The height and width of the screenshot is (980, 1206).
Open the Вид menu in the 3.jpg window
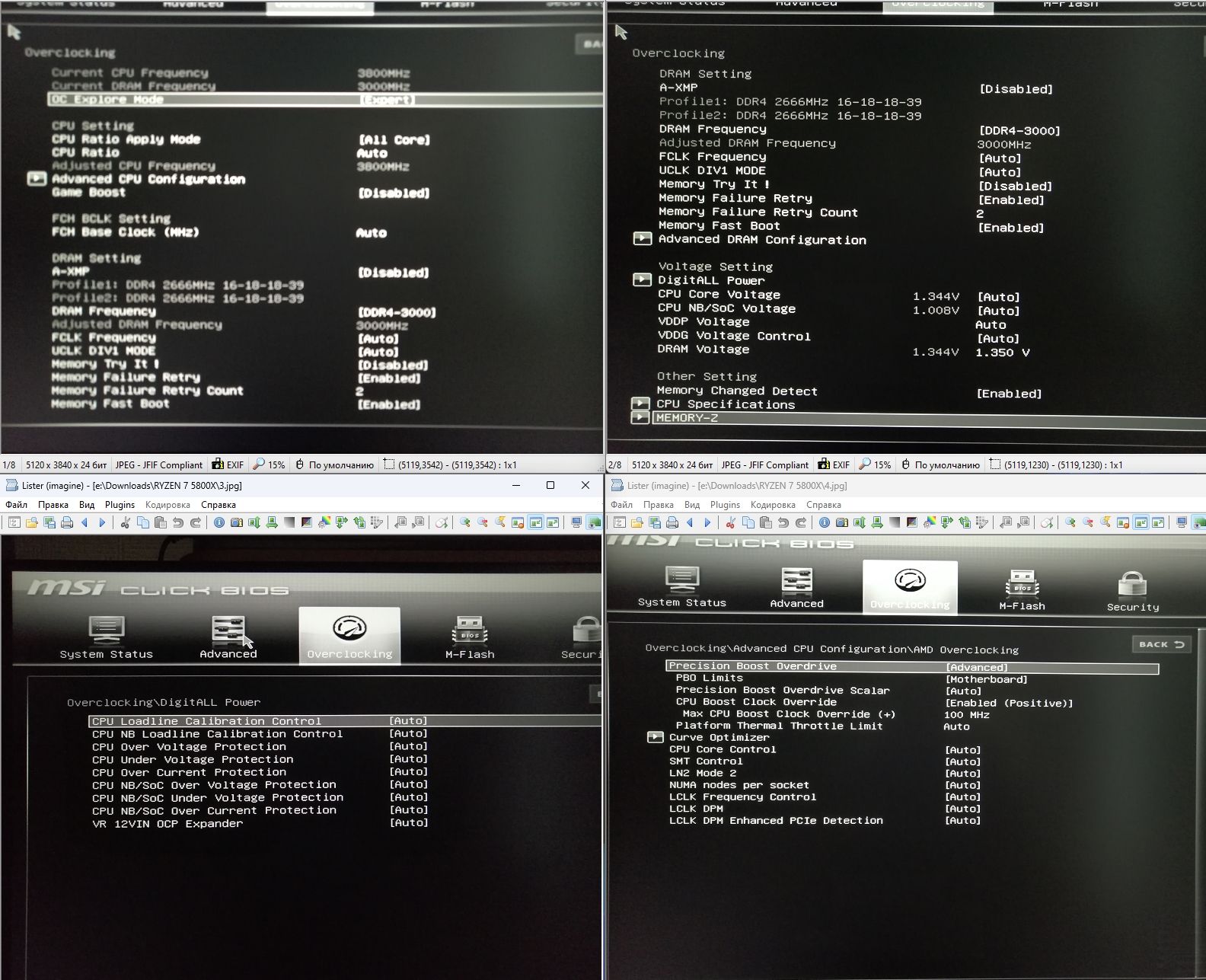(87, 505)
